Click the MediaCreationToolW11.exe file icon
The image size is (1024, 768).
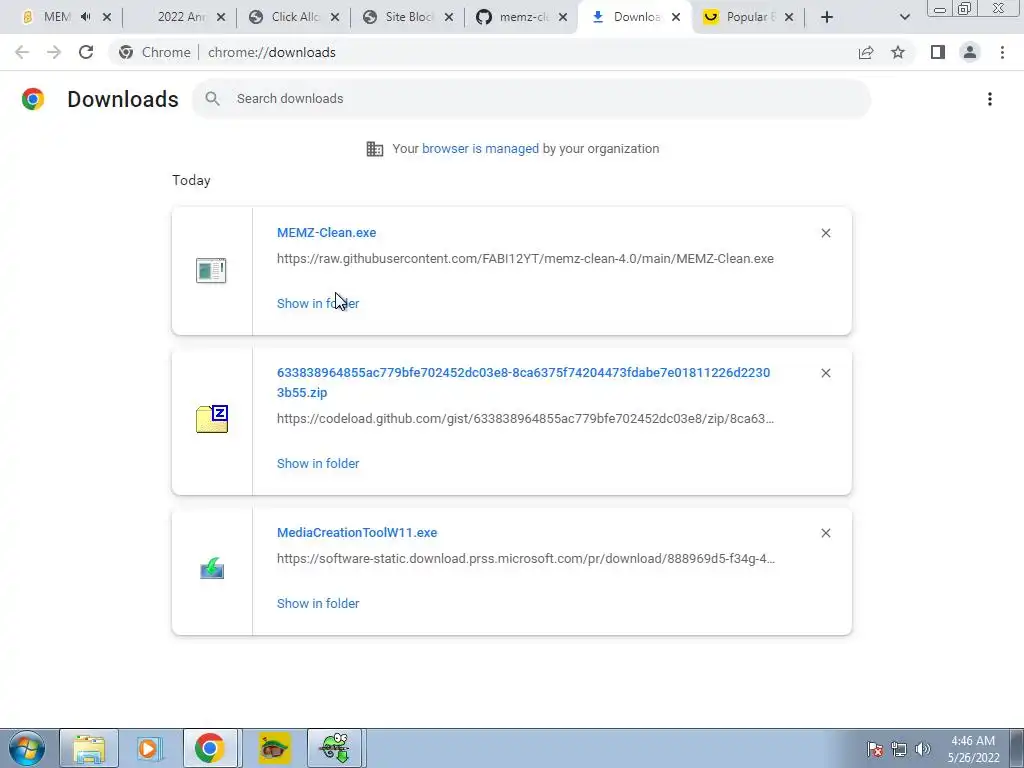pyautogui.click(x=212, y=568)
